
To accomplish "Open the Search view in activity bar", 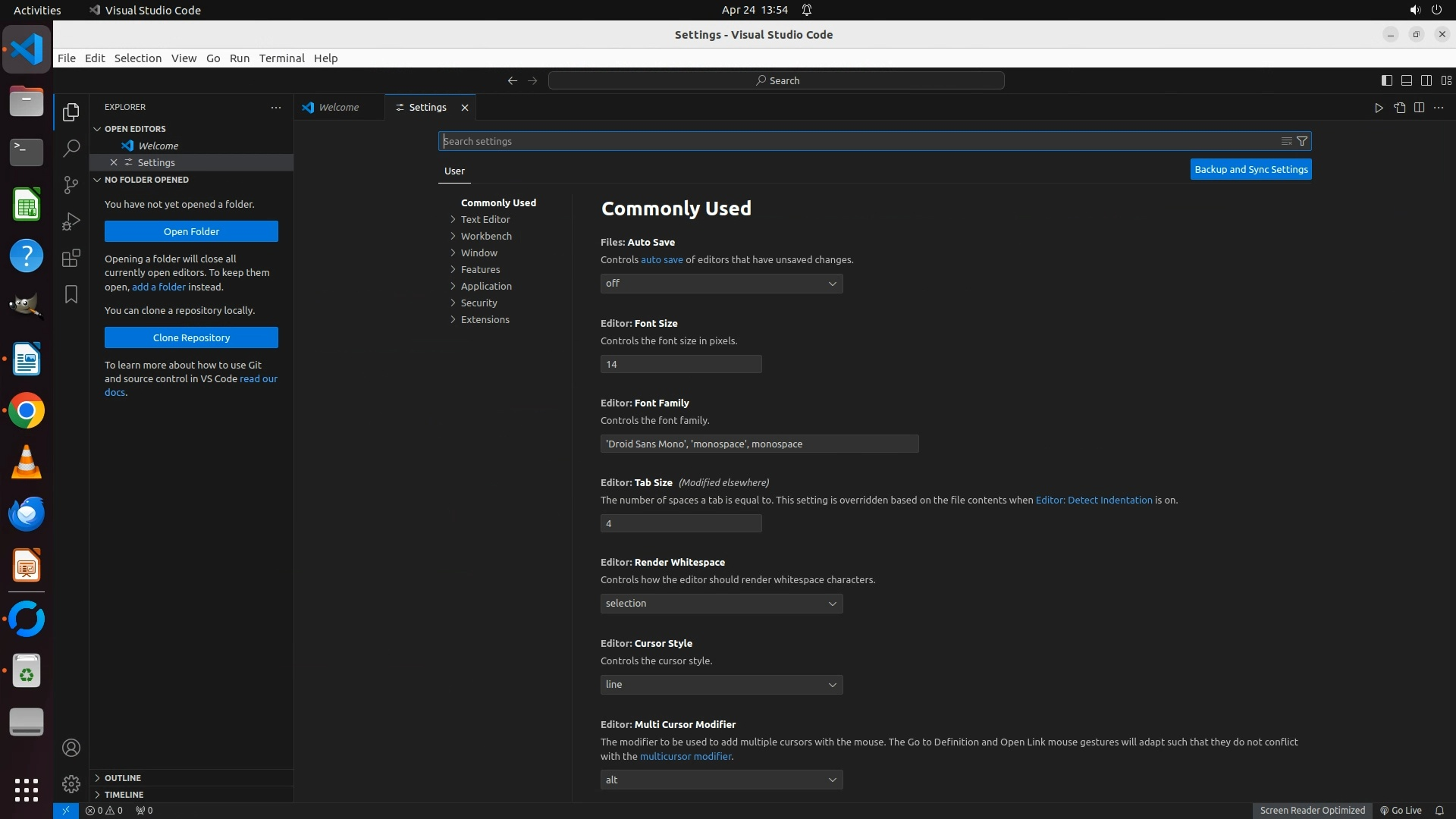I will pyautogui.click(x=71, y=149).
